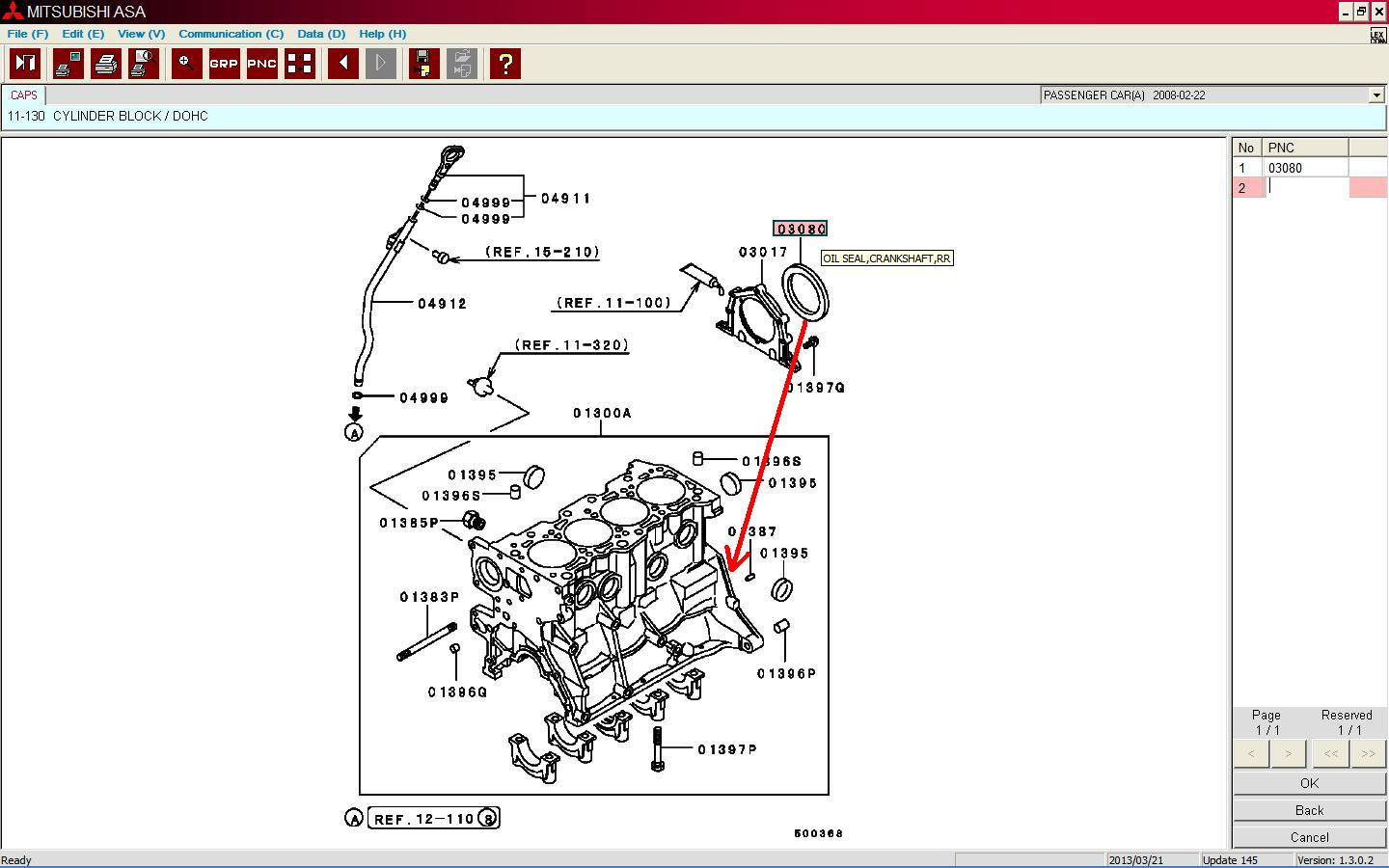The width and height of the screenshot is (1389, 868).
Task: Open the Data (D) menu
Action: click(321, 34)
